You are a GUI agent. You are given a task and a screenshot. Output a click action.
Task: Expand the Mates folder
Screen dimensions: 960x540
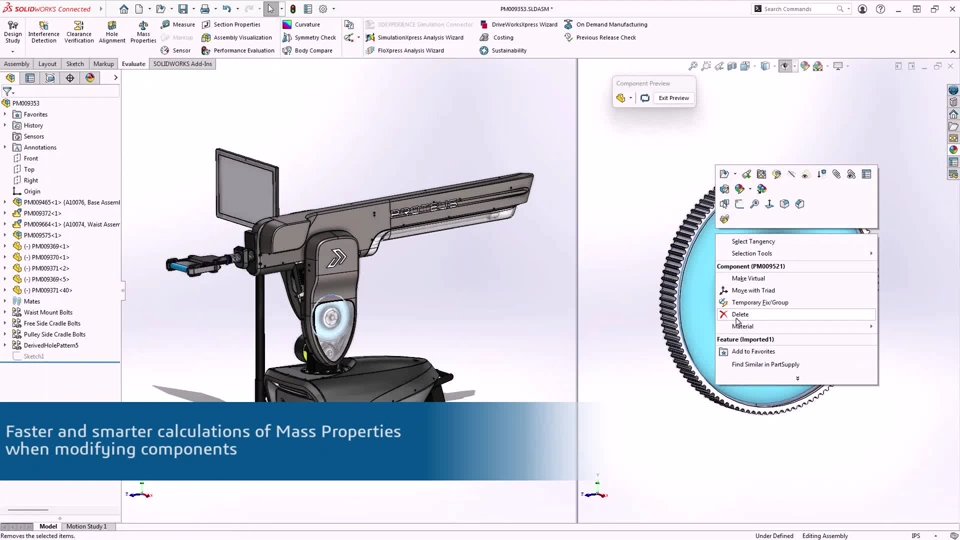(x=5, y=301)
